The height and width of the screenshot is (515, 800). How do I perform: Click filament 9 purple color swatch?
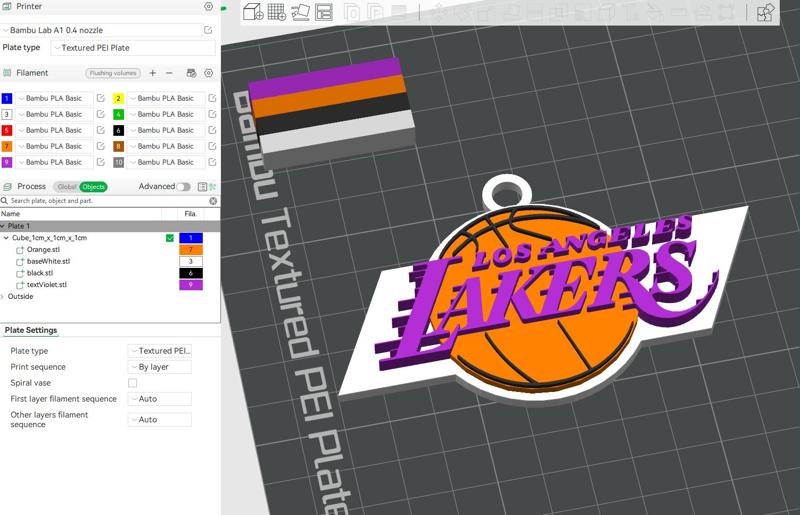point(7,162)
